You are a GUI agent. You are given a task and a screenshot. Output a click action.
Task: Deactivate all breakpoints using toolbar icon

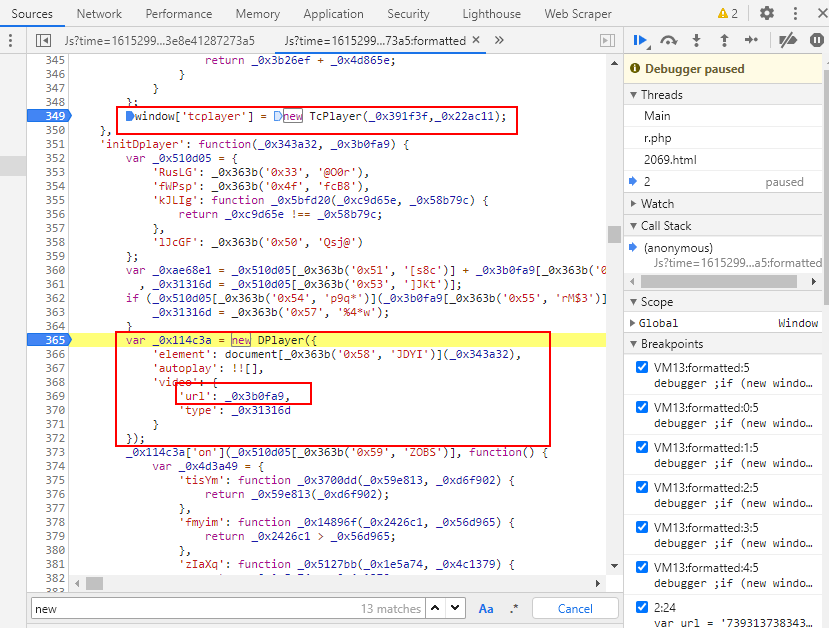pyautogui.click(x=788, y=40)
